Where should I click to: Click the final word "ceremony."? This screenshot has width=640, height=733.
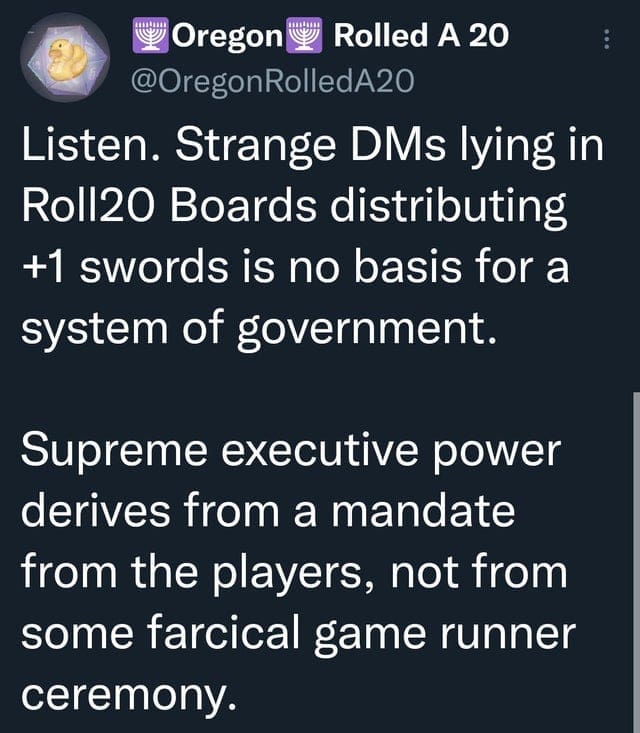point(130,691)
